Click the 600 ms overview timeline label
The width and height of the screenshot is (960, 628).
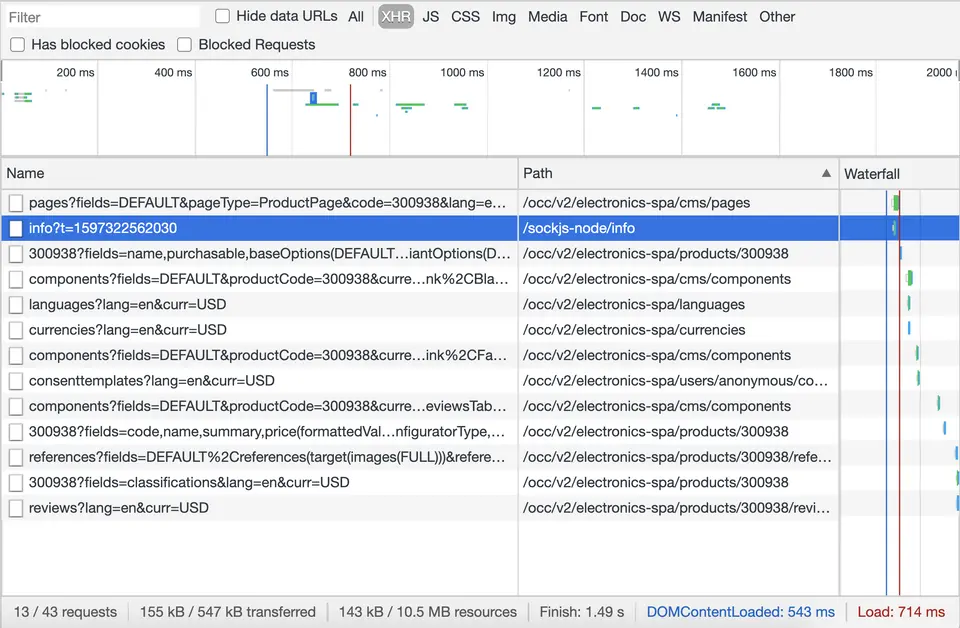pyautogui.click(x=270, y=72)
